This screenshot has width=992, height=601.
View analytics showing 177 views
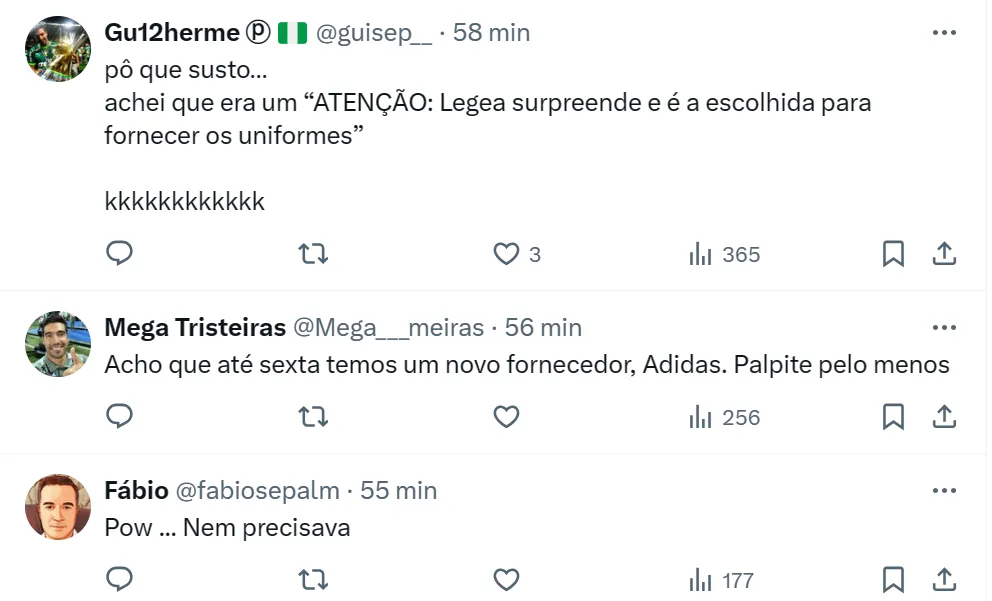[x=722, y=579]
